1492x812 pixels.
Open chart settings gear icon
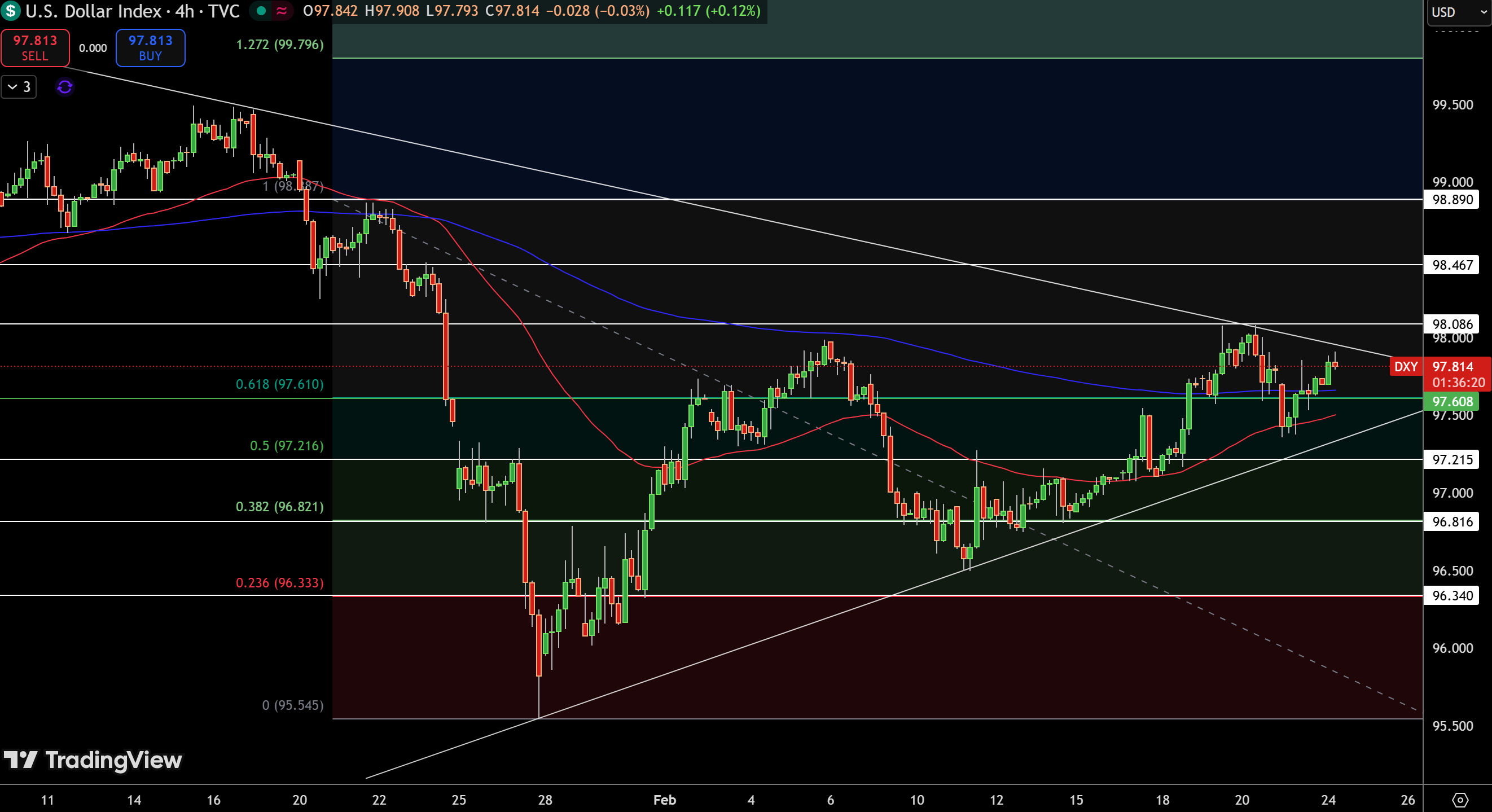pyautogui.click(x=1460, y=800)
